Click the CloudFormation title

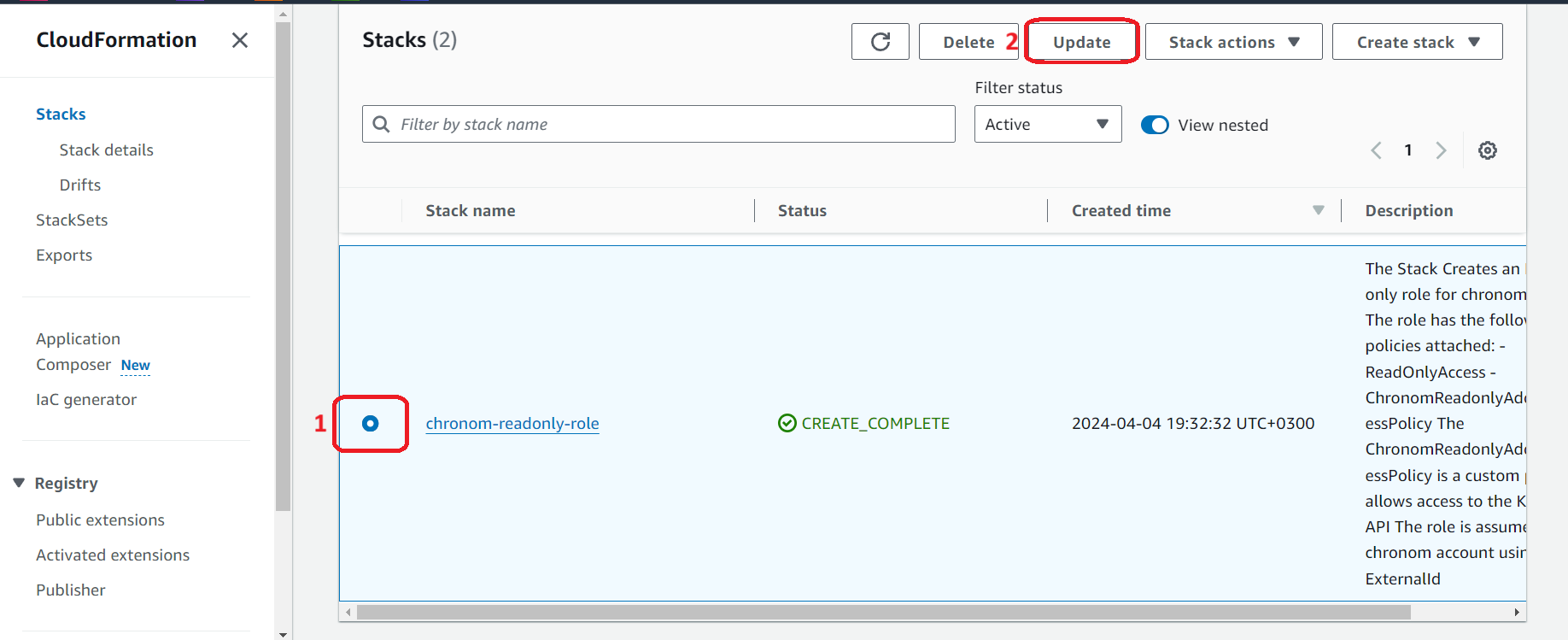click(x=116, y=40)
